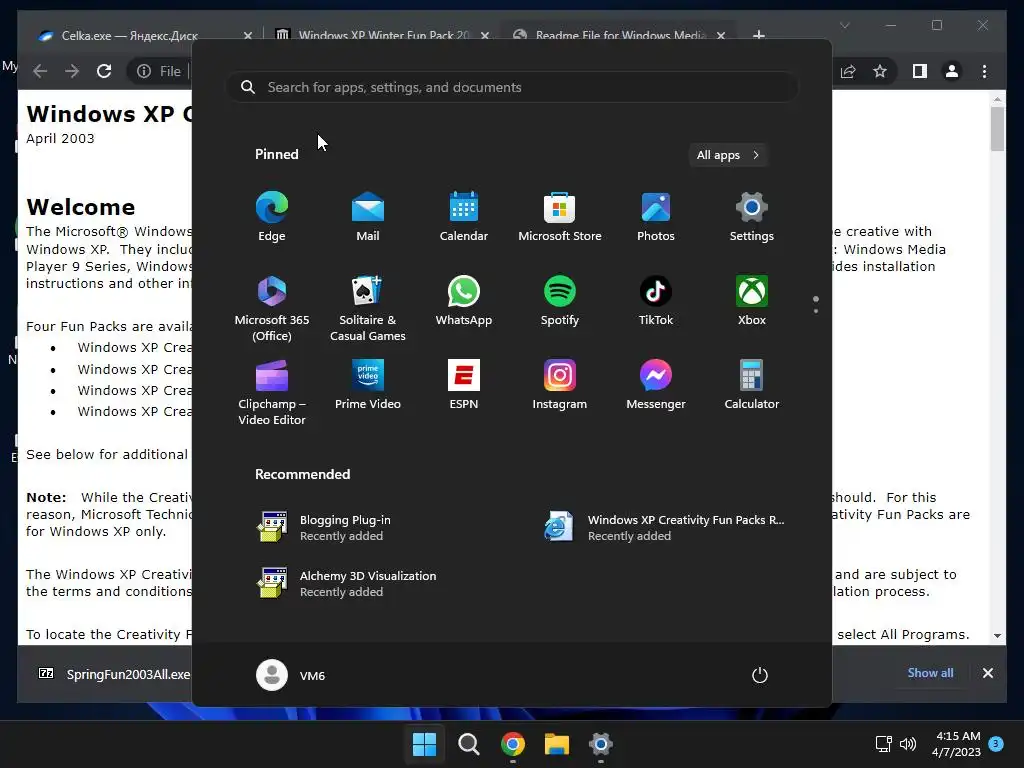The image size is (1024, 768).
Task: Select the Readme File for Windows Media tab
Action: [618, 35]
